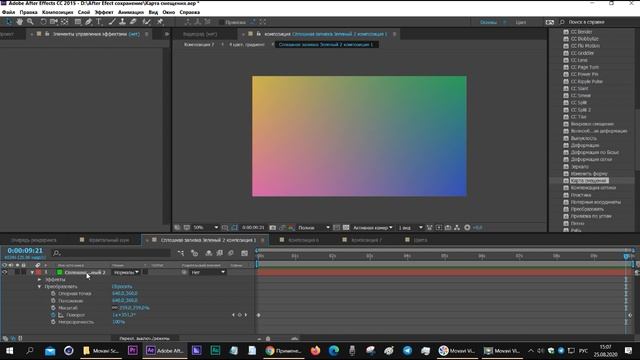This screenshot has width=640, height=360.
Task: Click the Toggle Switches / Modes button
Action: pyautogui.click(x=144, y=338)
